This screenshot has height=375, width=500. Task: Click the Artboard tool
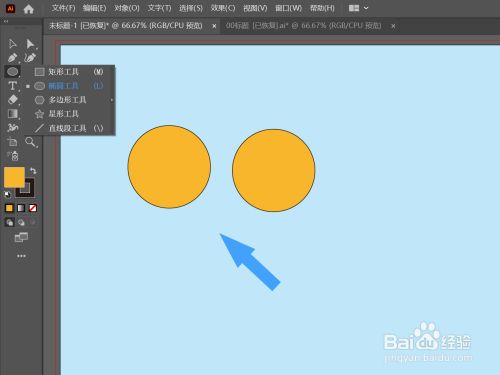(12, 142)
